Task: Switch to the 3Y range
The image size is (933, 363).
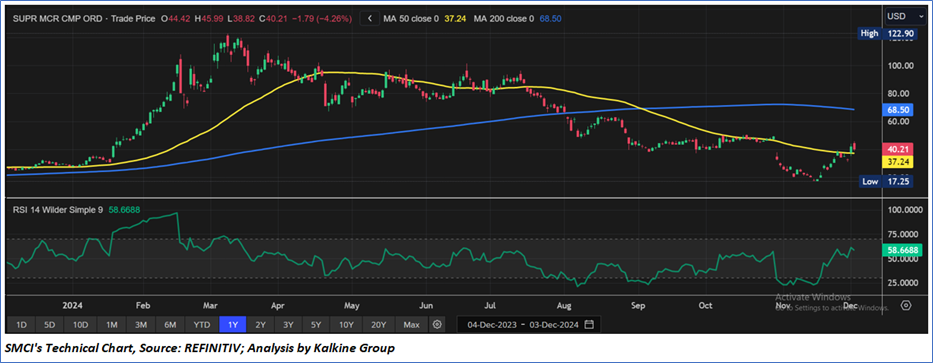Action: pos(288,325)
